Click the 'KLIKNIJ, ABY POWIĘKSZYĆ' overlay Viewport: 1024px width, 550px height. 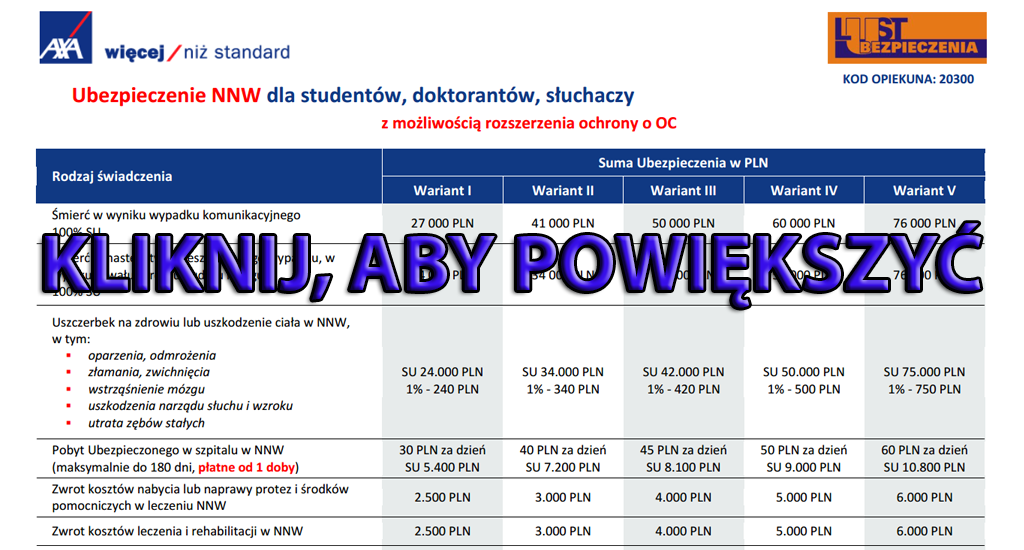[x=512, y=264]
